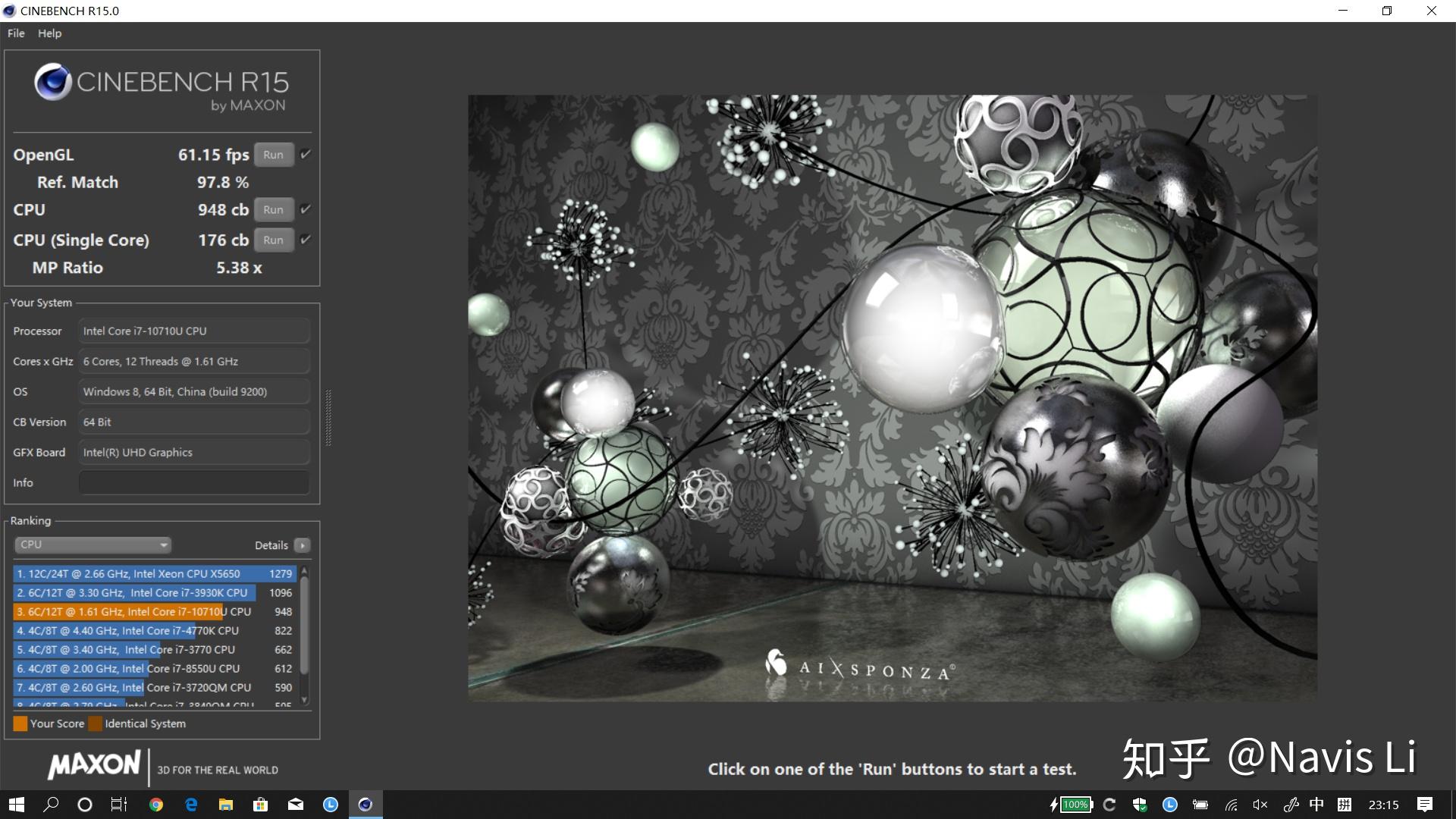Image resolution: width=1456 pixels, height=819 pixels.
Task: Toggle the CPU test checkmark
Action: point(306,209)
